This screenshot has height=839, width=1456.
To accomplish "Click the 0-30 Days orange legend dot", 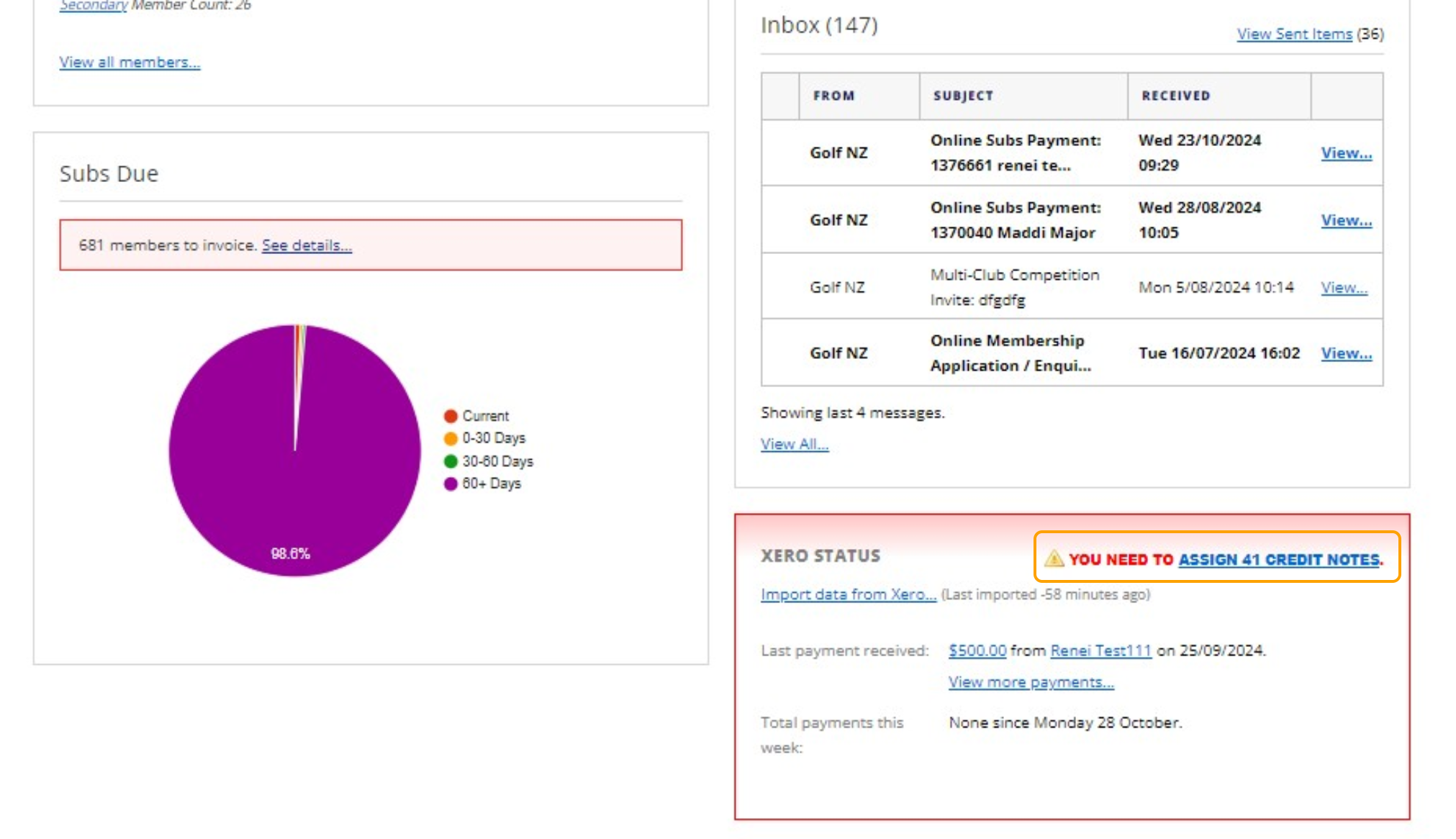I will (x=451, y=438).
